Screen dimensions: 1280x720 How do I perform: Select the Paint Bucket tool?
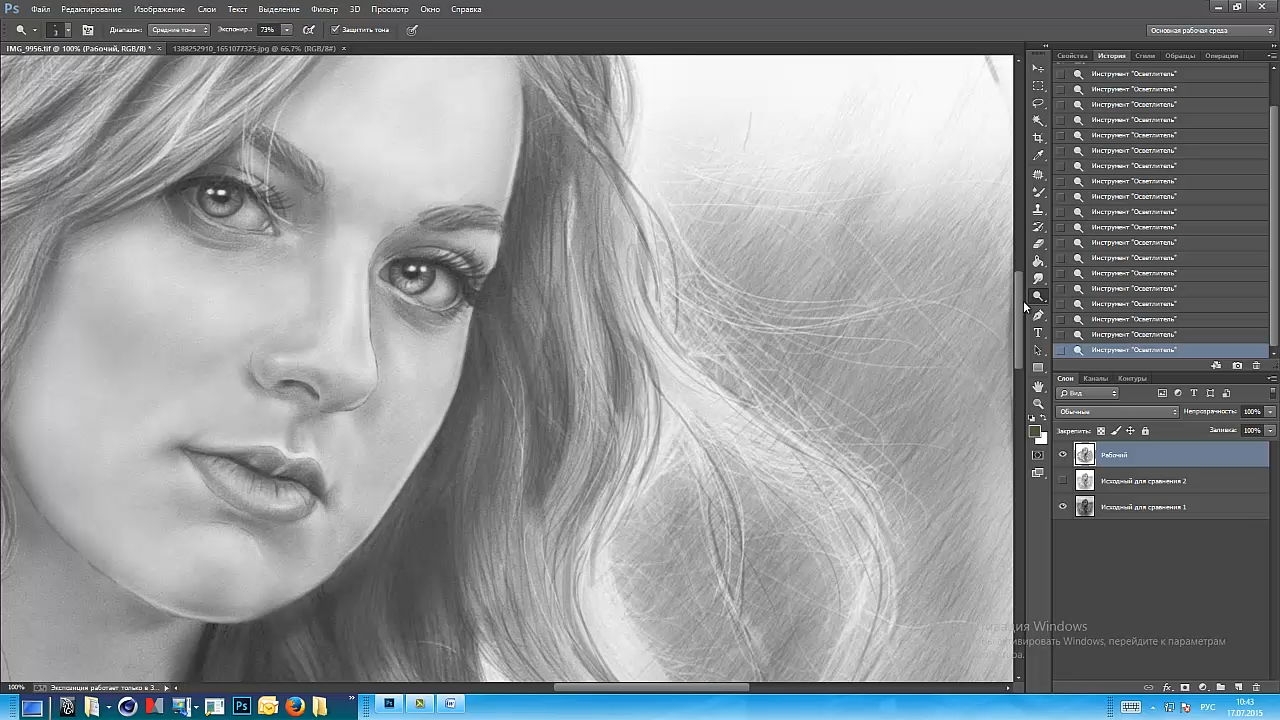pyautogui.click(x=1038, y=262)
